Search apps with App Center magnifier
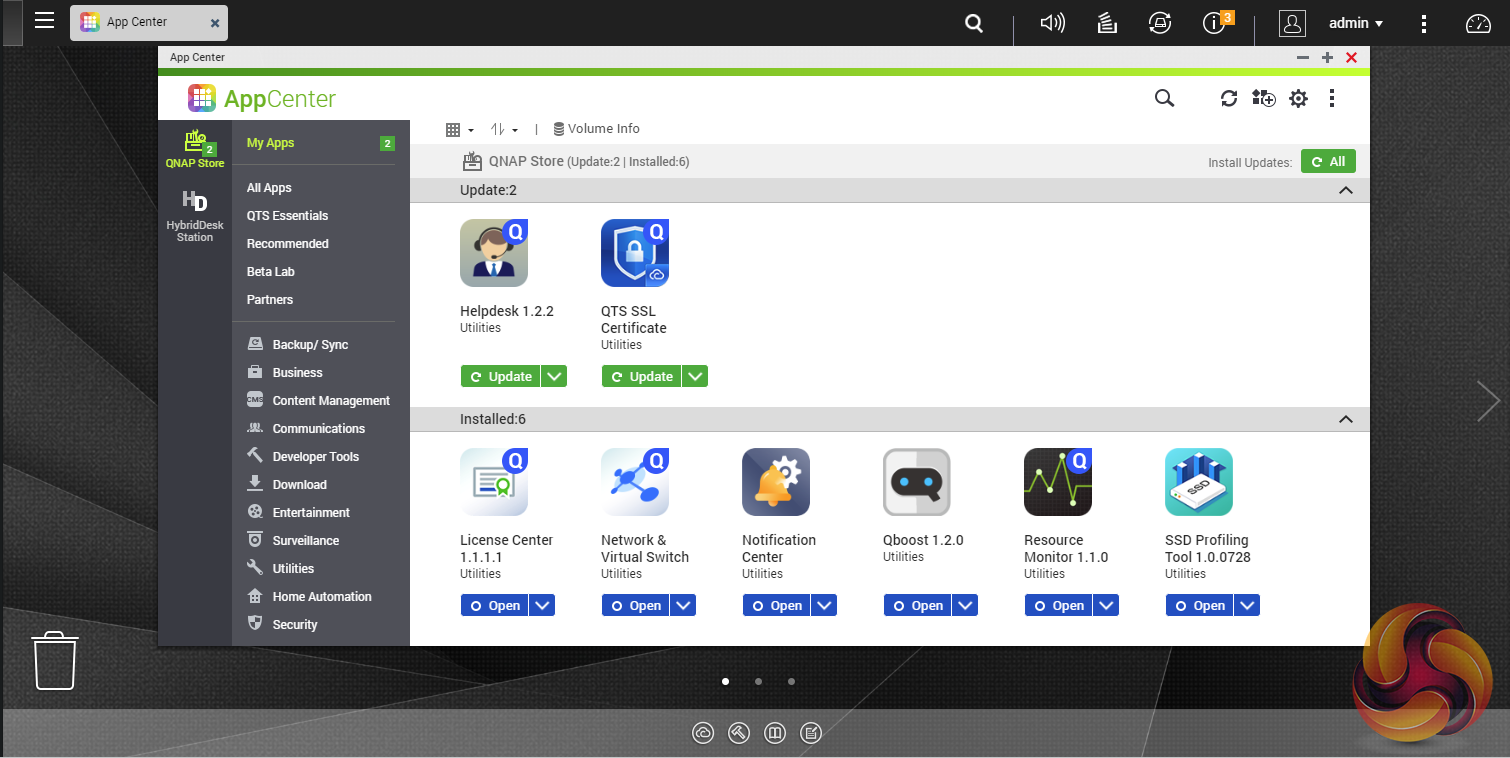 pos(1164,98)
